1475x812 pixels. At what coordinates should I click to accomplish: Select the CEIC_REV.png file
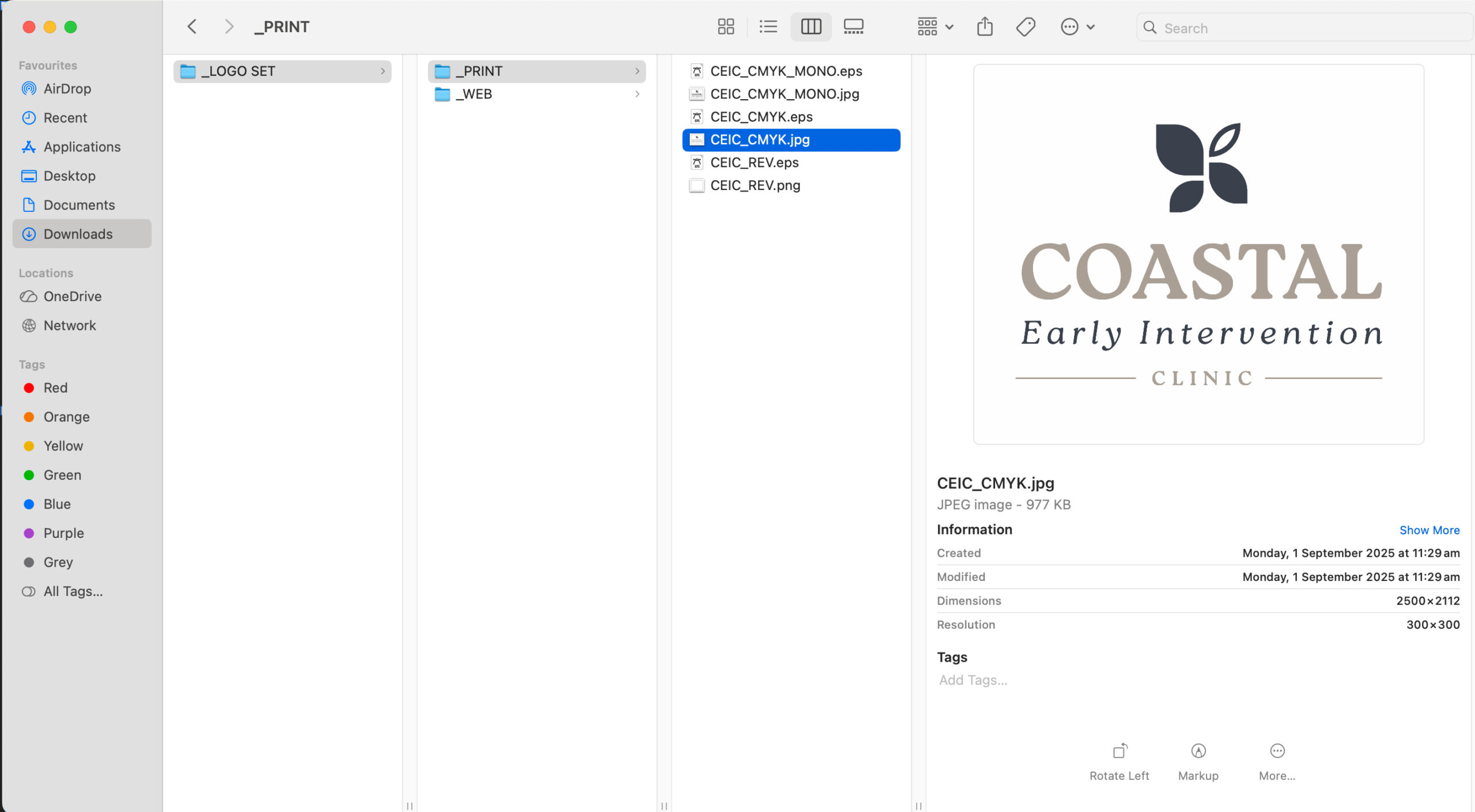755,185
